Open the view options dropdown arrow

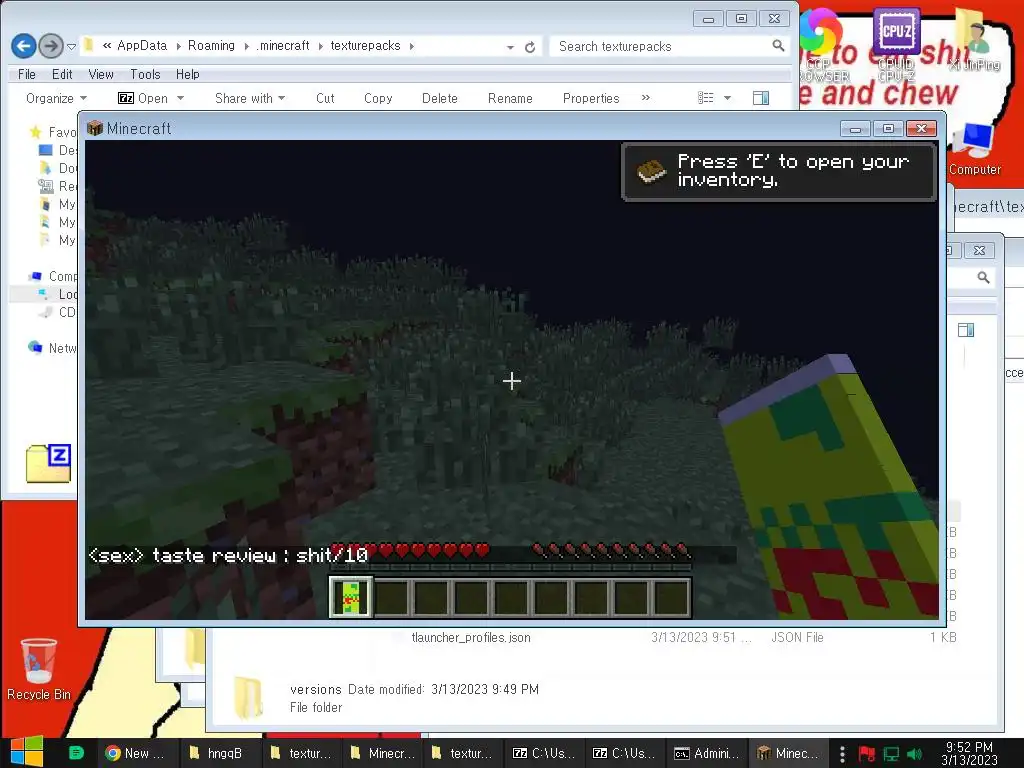[x=728, y=99]
